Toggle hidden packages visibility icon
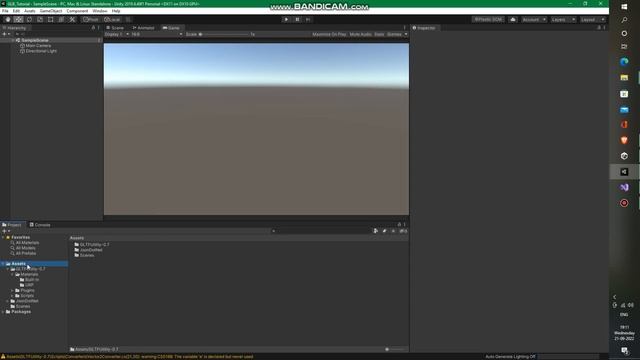 click(x=403, y=231)
